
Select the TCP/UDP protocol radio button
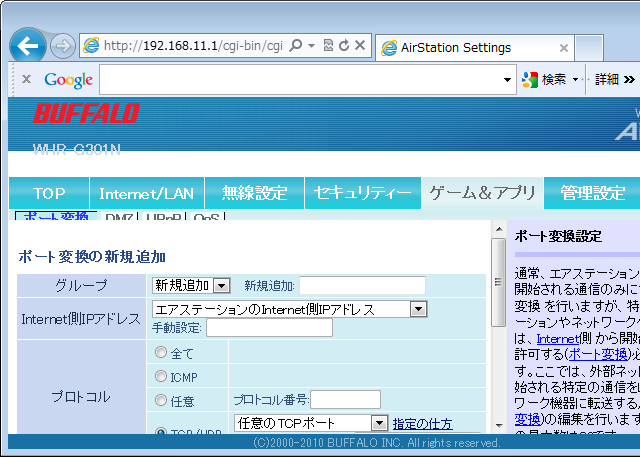pos(161,431)
